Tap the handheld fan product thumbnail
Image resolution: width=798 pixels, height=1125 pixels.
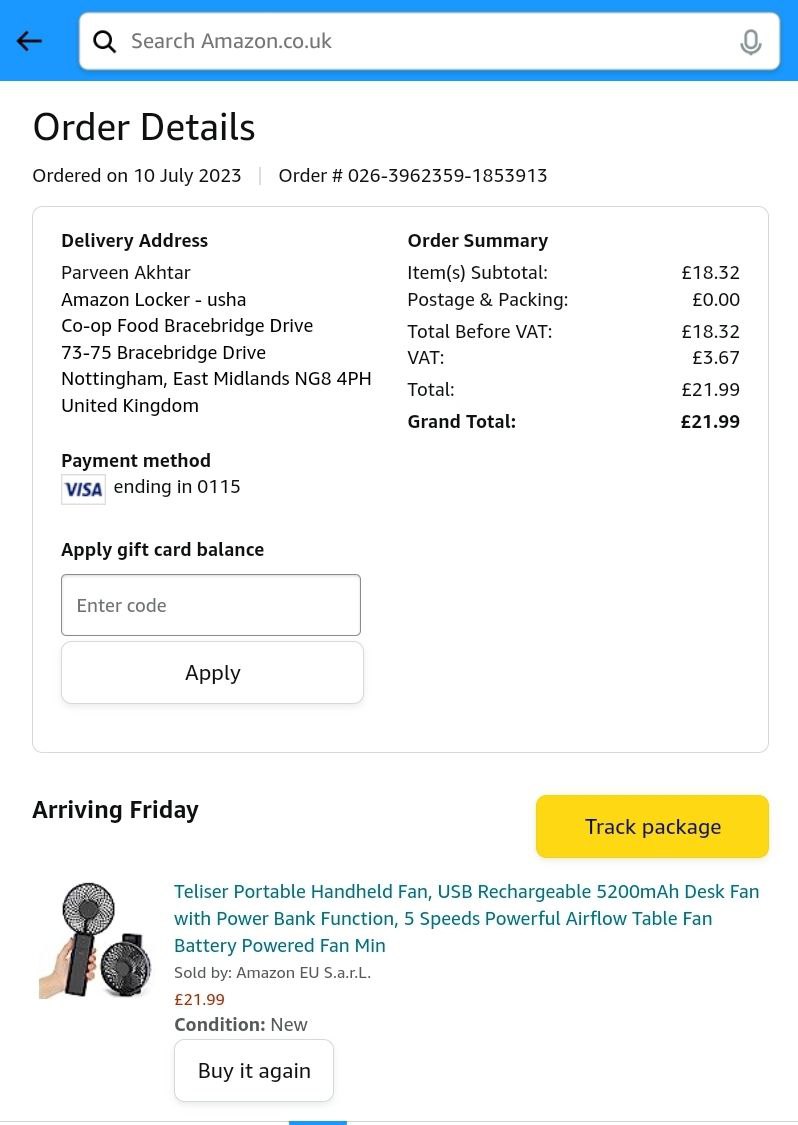pyautogui.click(x=95, y=940)
